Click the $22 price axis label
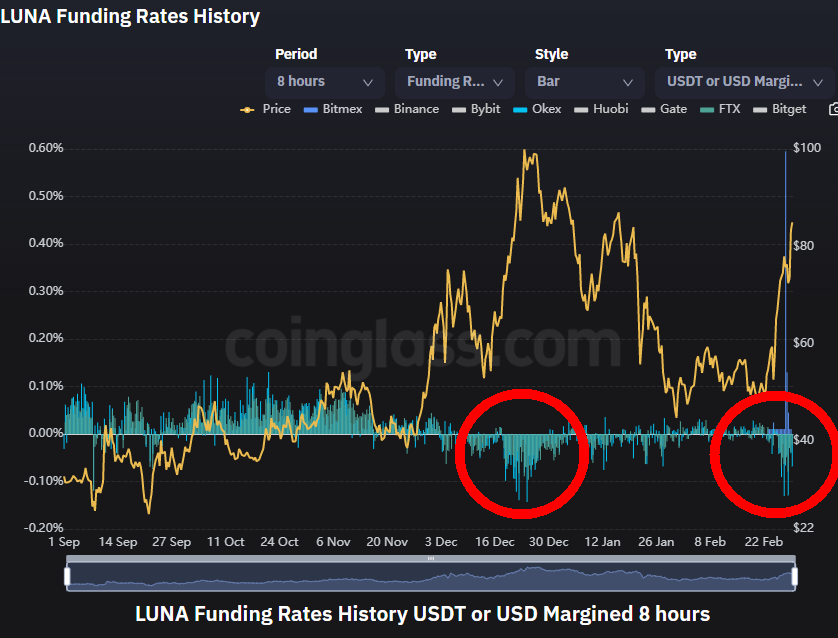 tap(803, 528)
